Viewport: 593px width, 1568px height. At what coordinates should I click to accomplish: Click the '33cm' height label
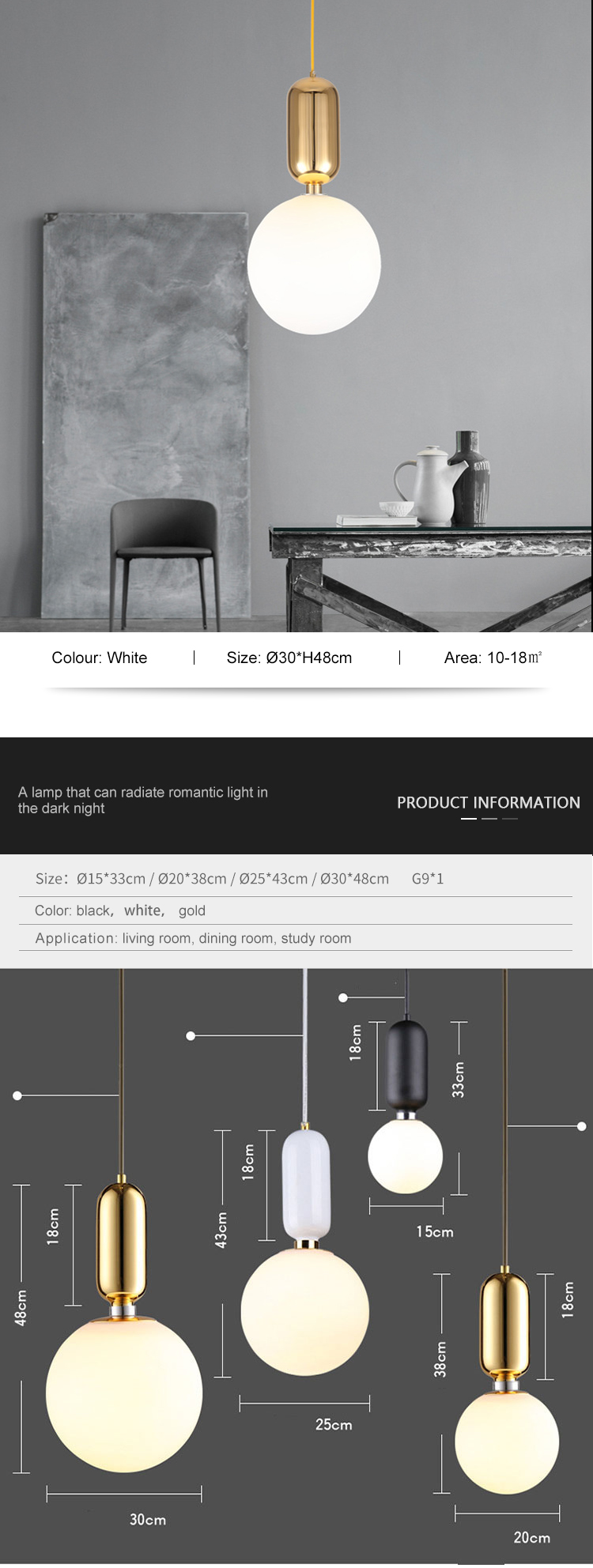[x=459, y=1080]
